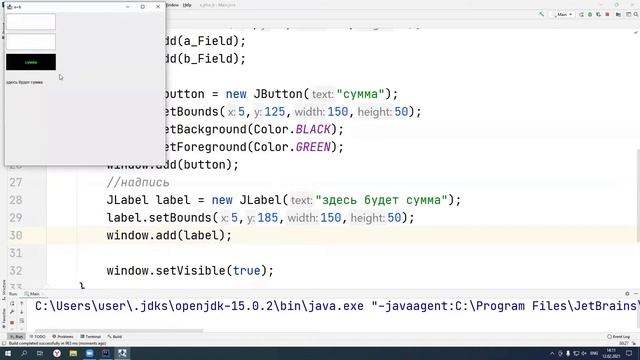Click the taskbar clock and date
The height and width of the screenshot is (360, 640).
(x=611, y=353)
